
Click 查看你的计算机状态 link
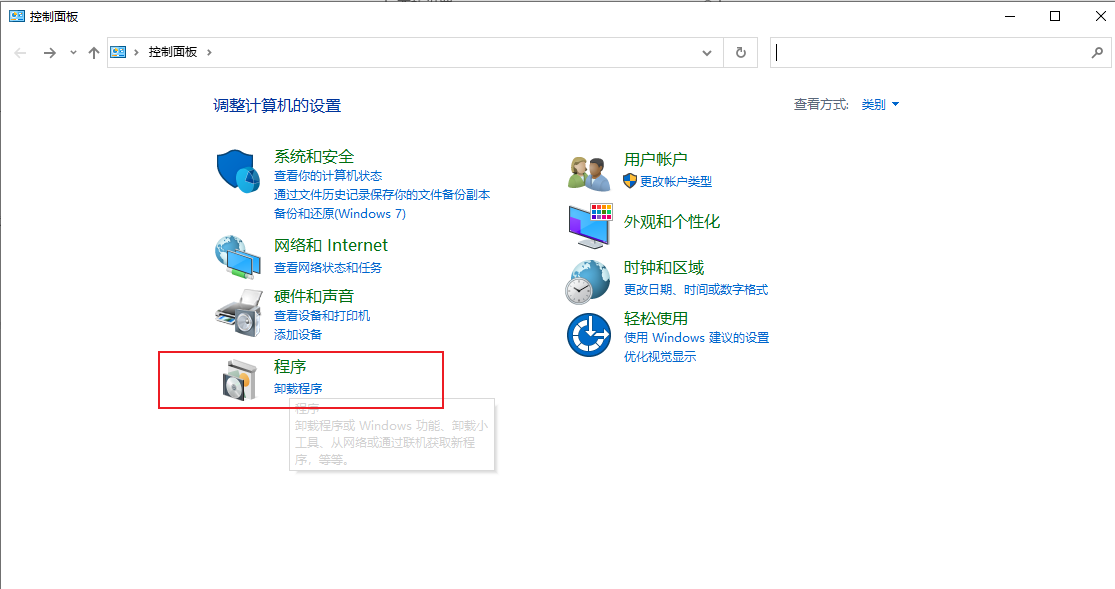tap(328, 176)
